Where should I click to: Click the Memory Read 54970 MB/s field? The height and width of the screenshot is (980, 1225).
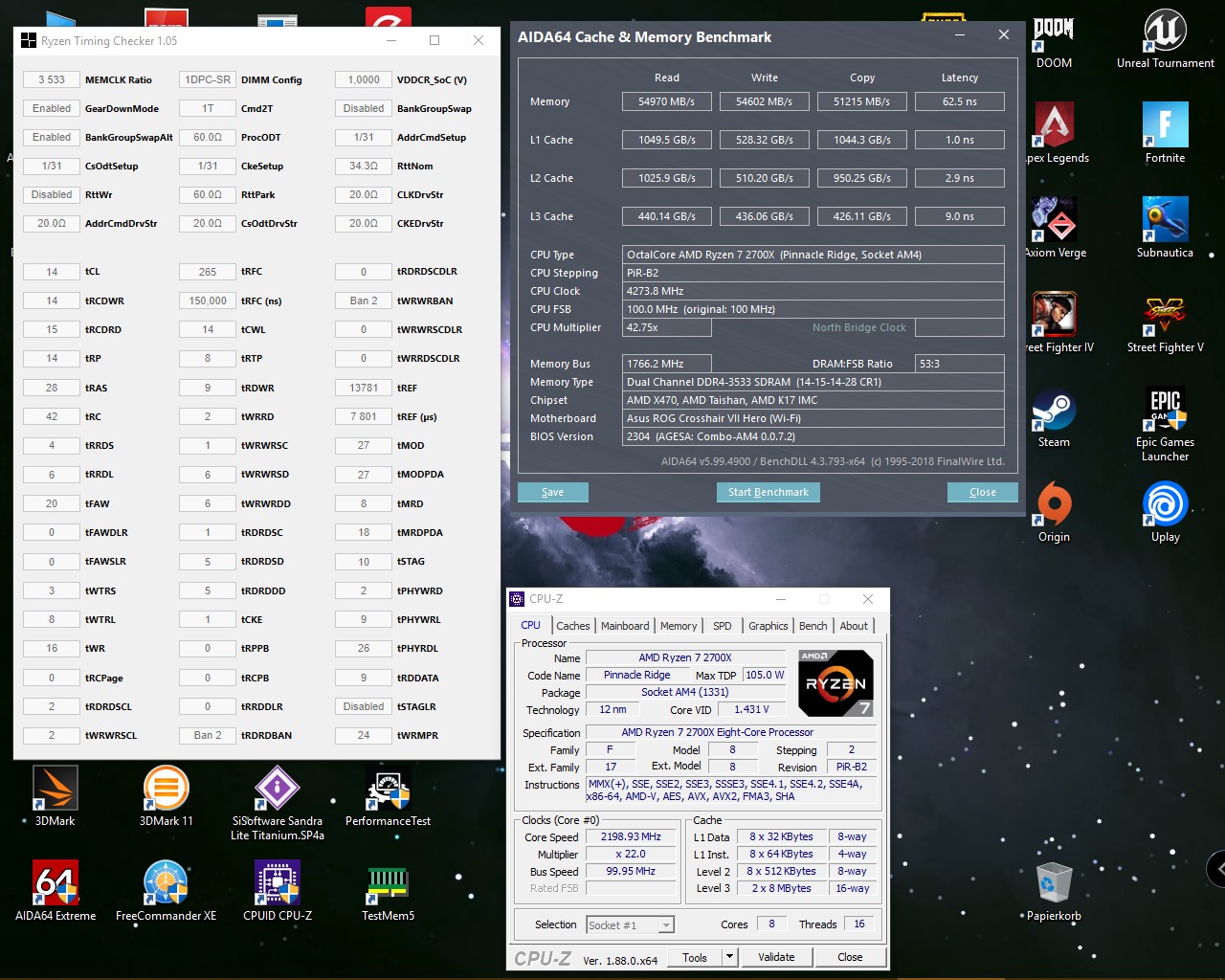tap(667, 101)
